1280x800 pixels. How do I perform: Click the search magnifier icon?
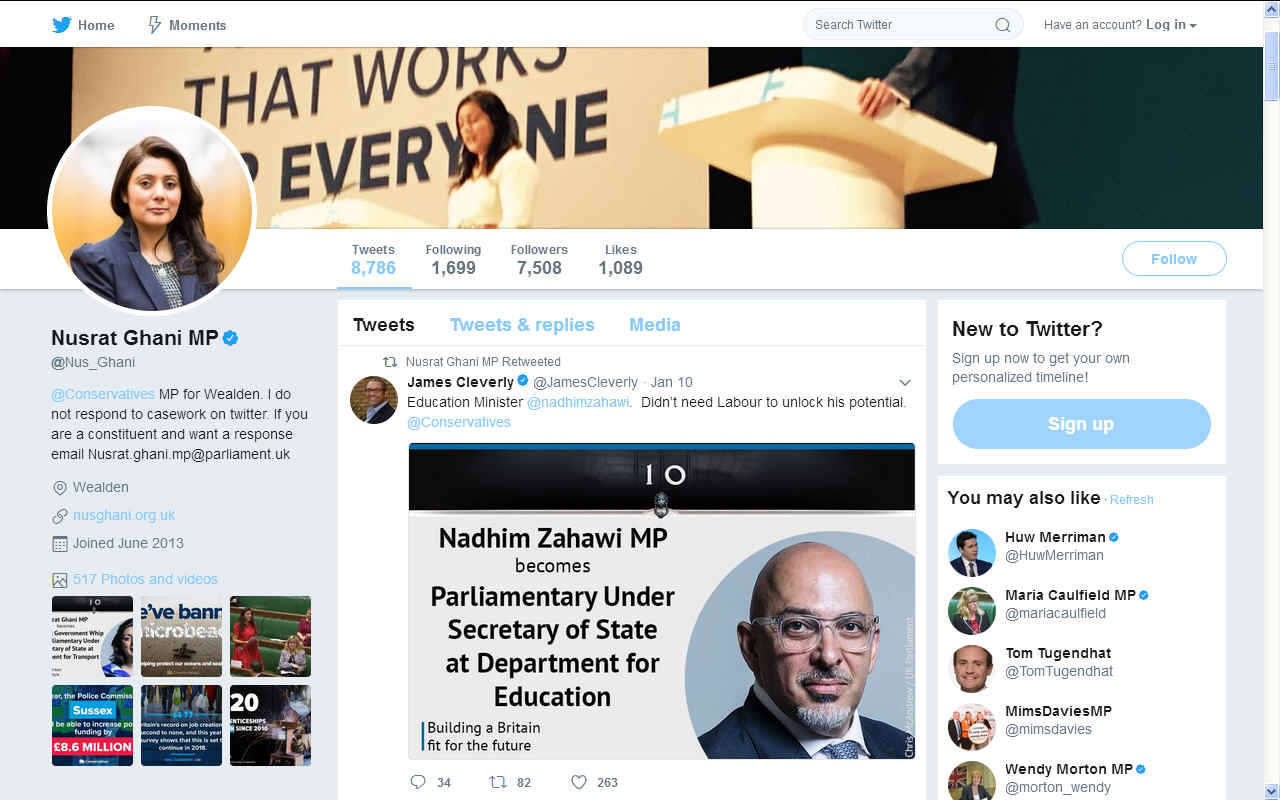[1002, 25]
